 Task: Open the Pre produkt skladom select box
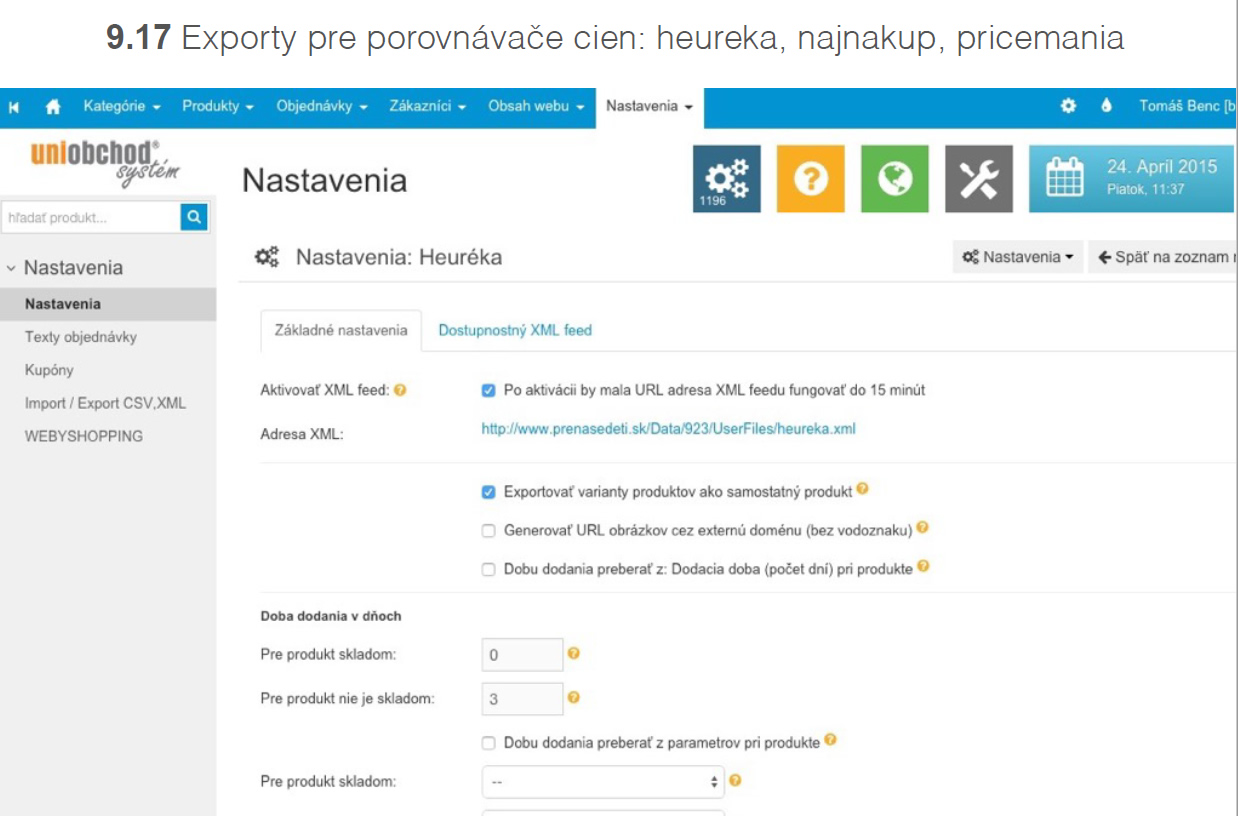tap(603, 781)
